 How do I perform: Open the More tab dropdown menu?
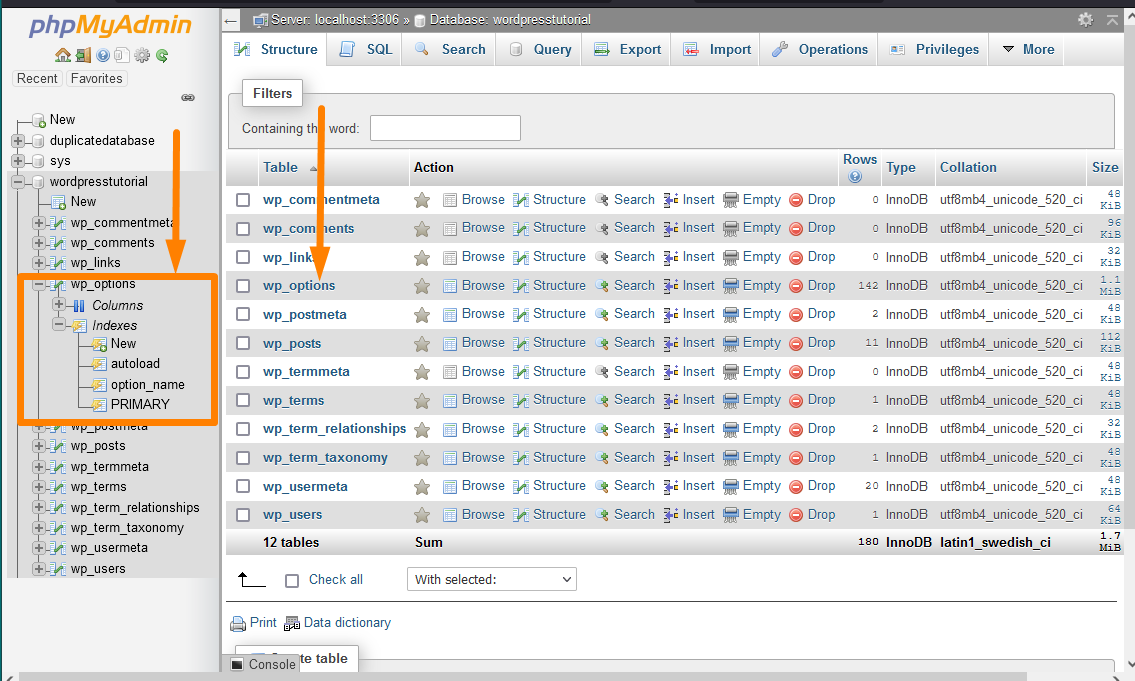(1028, 49)
